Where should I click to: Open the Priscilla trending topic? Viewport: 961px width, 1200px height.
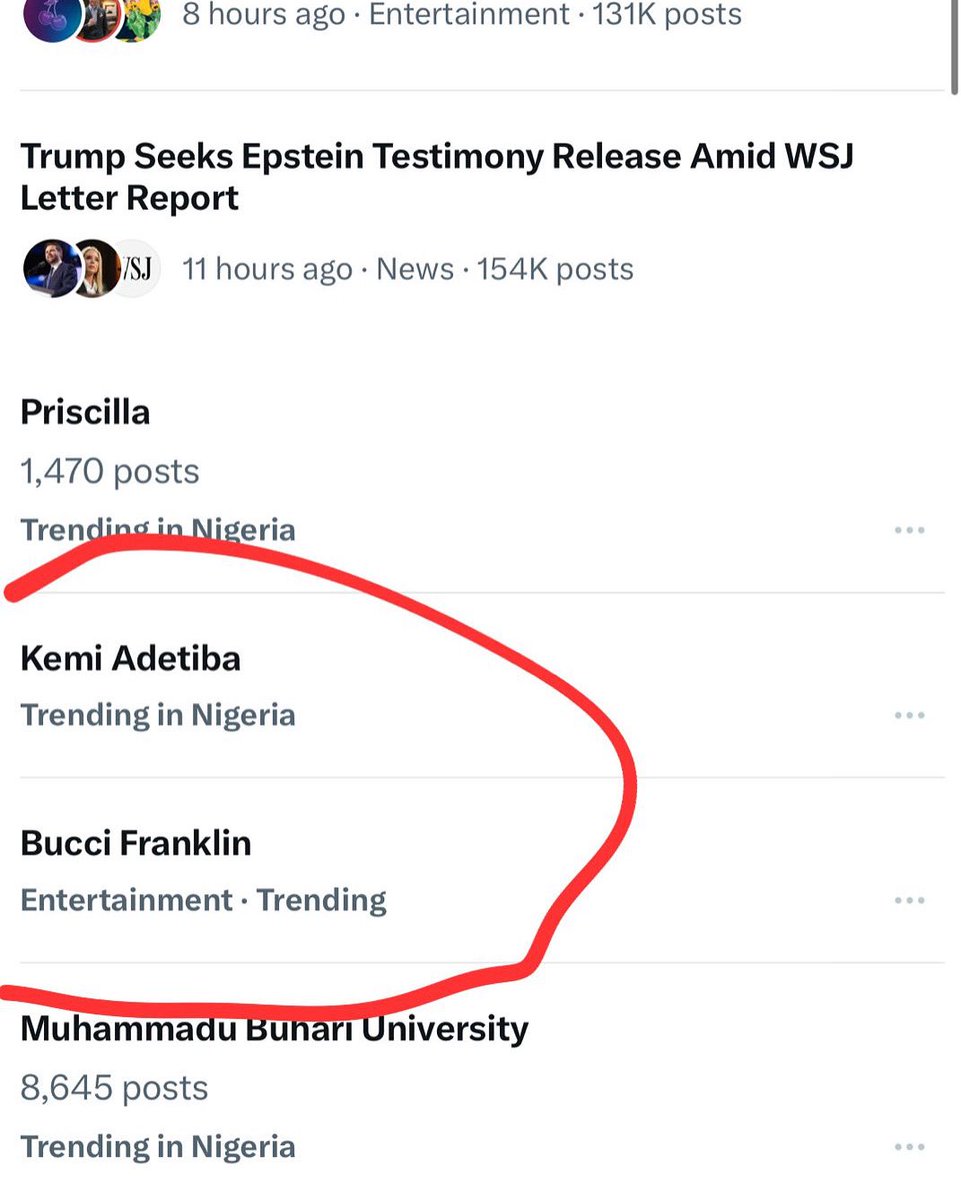tap(85, 412)
